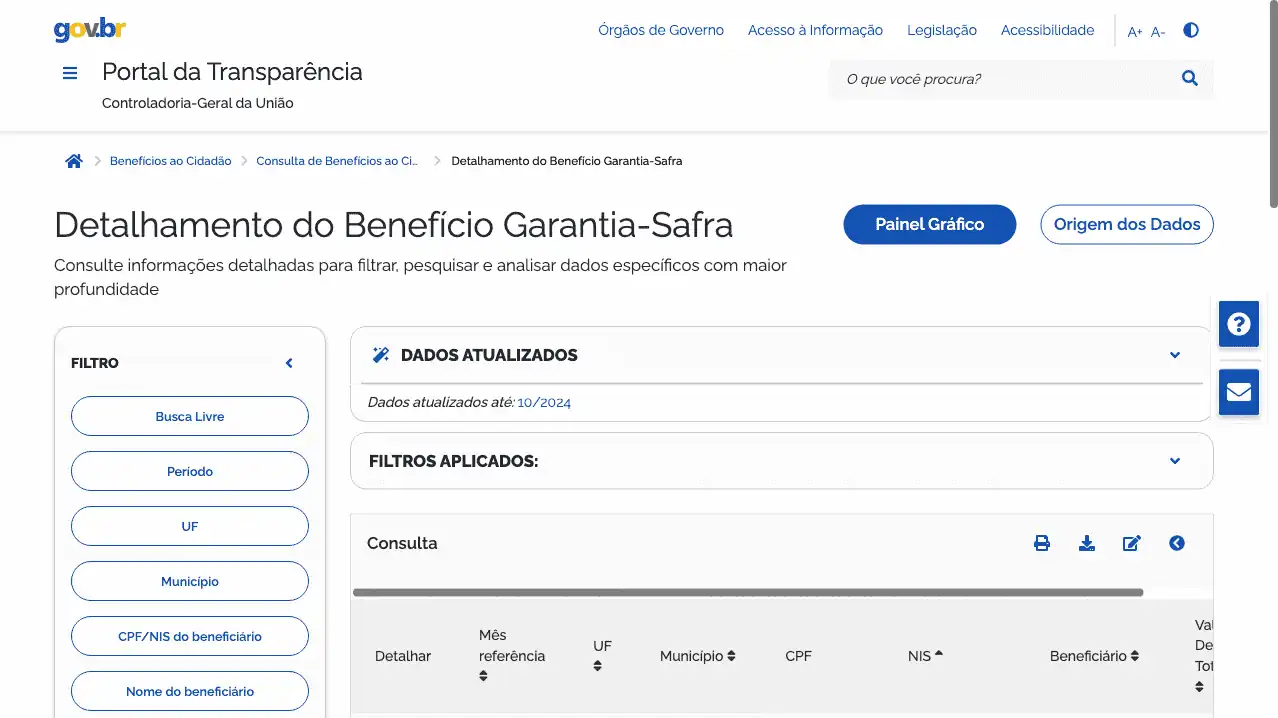Print the Consulta results table
Viewport: 1278px width, 718px height.
click(1042, 543)
